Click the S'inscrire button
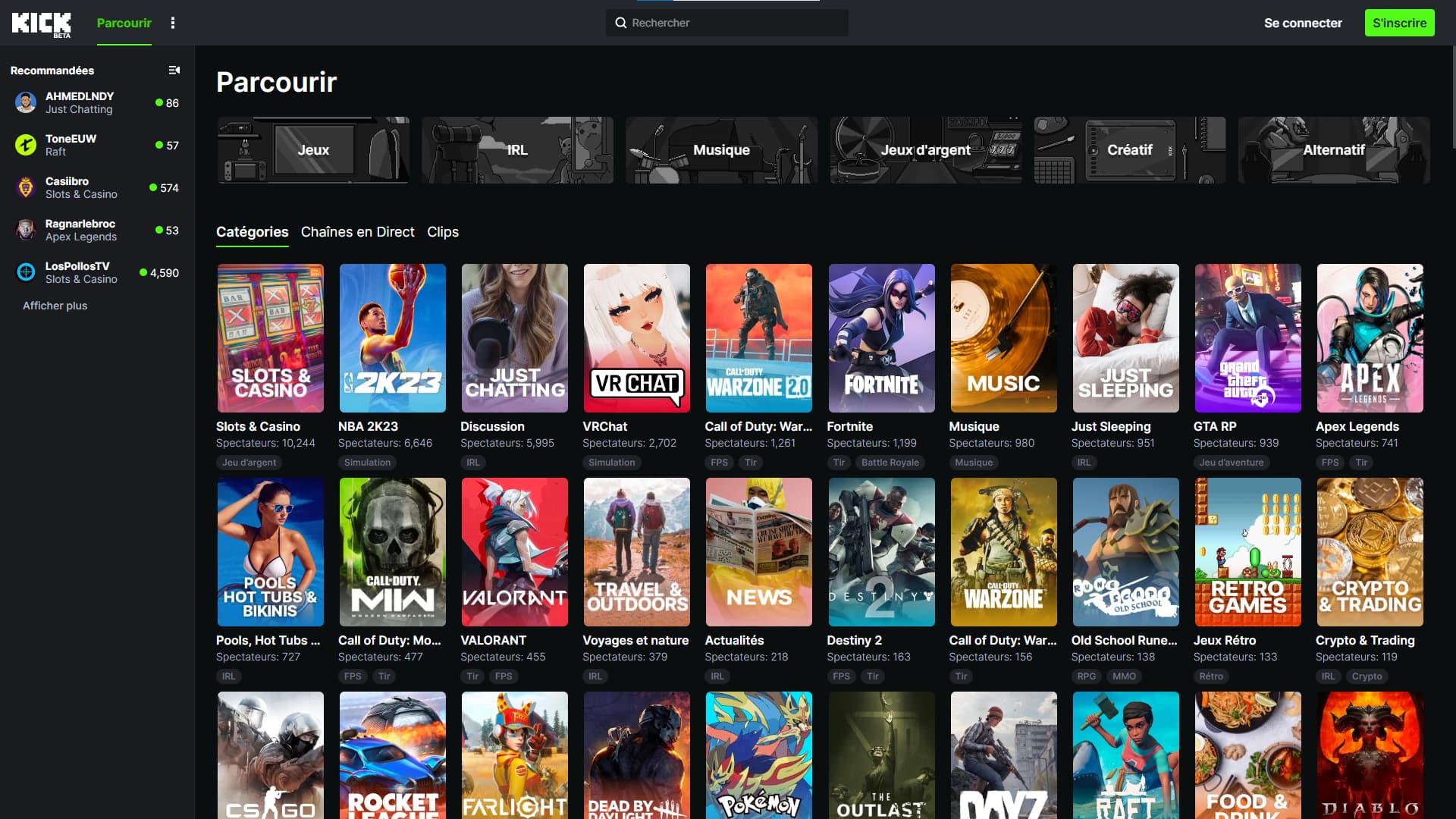Viewport: 1456px width, 819px height. click(x=1399, y=23)
